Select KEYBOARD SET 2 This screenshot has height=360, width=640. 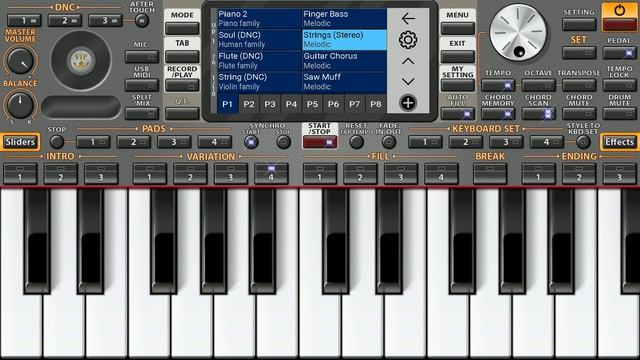click(466, 142)
